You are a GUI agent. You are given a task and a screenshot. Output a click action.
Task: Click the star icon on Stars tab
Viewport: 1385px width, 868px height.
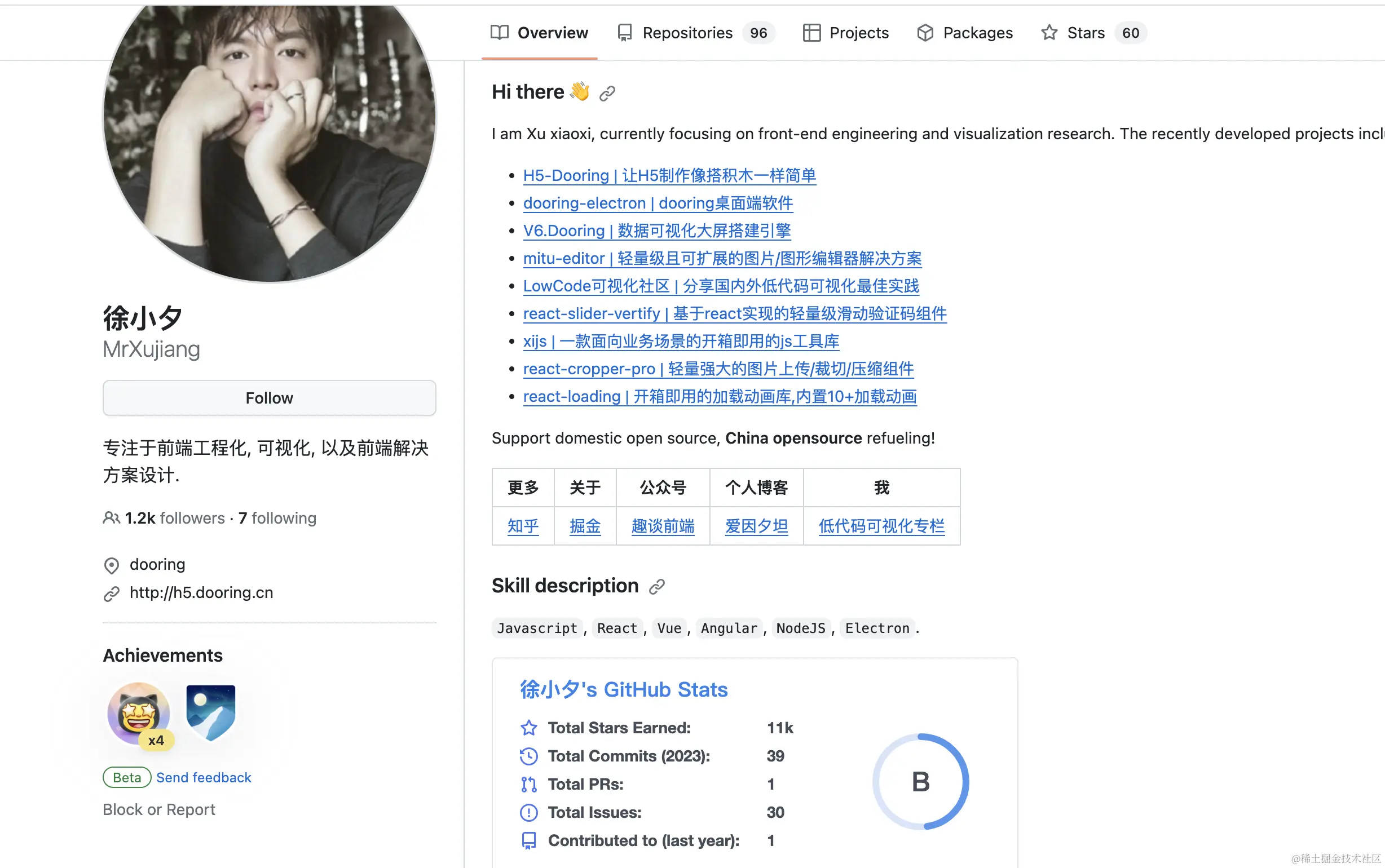click(1049, 33)
